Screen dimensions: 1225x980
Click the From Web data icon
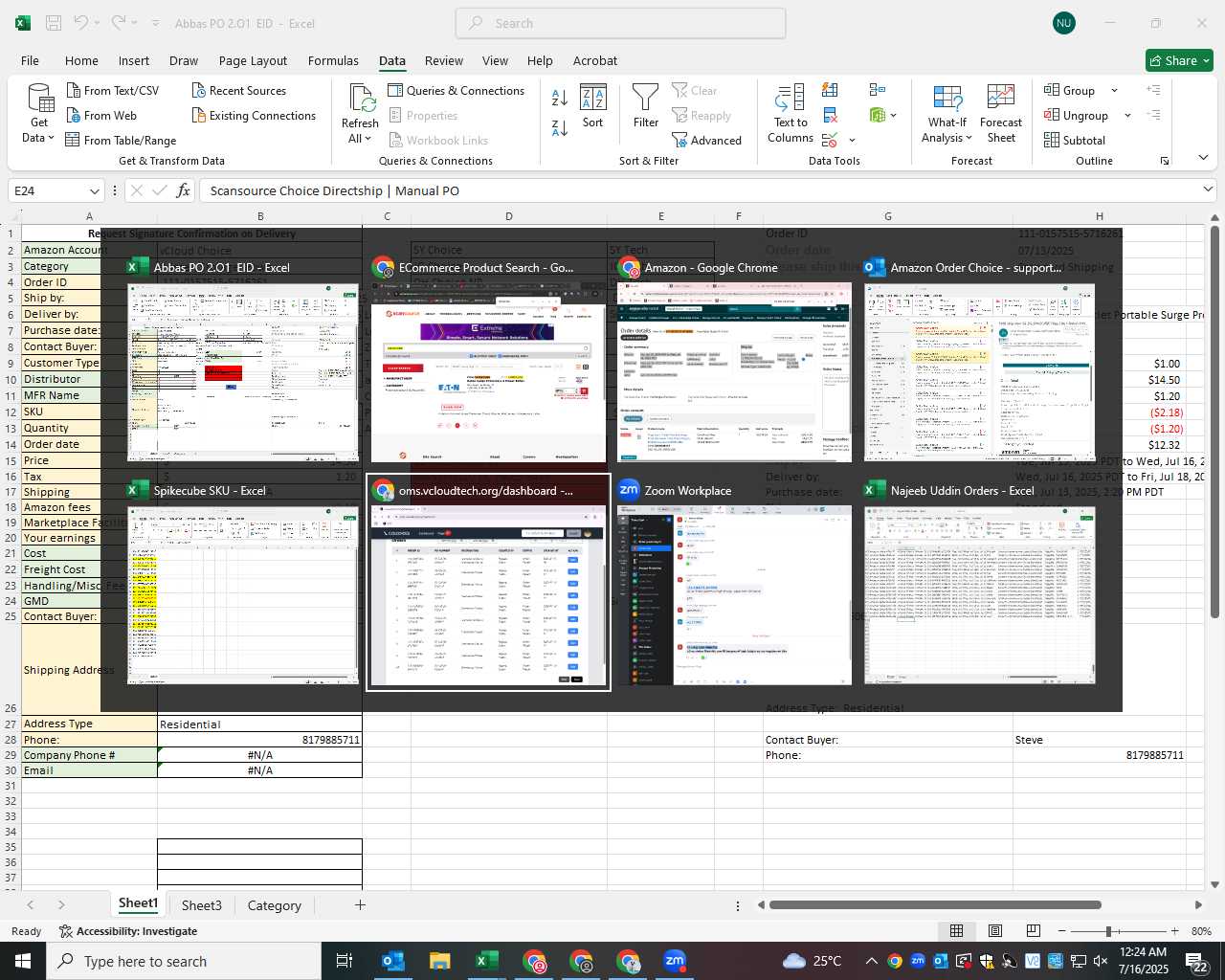[x=74, y=115]
